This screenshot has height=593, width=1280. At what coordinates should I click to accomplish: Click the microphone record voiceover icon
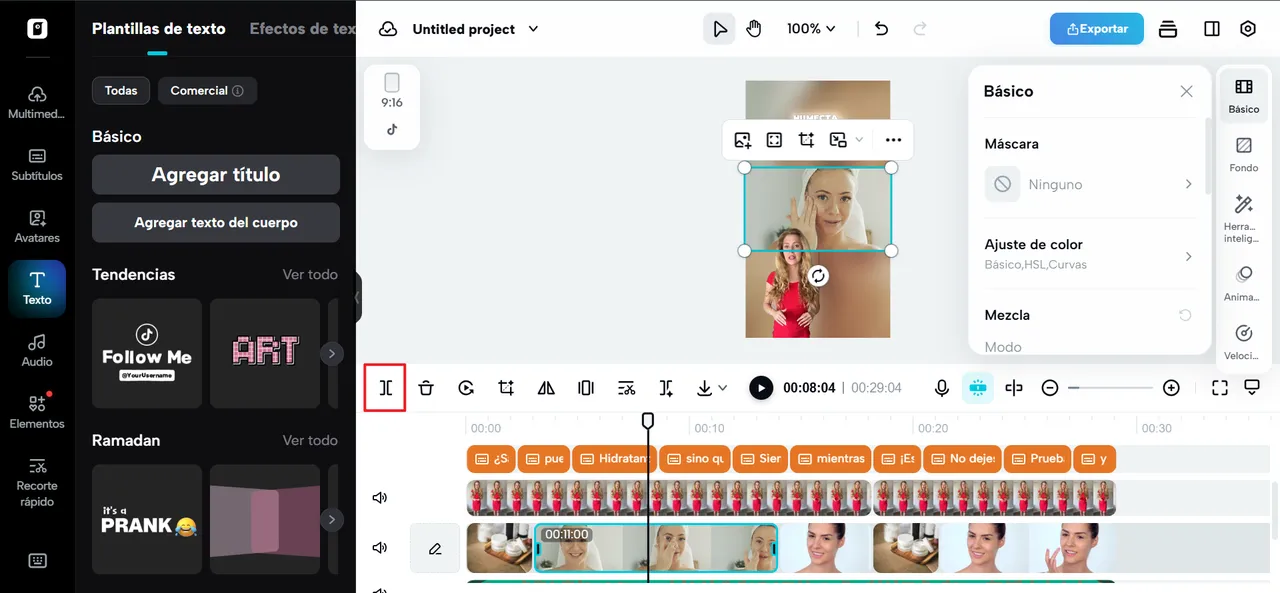(941, 388)
